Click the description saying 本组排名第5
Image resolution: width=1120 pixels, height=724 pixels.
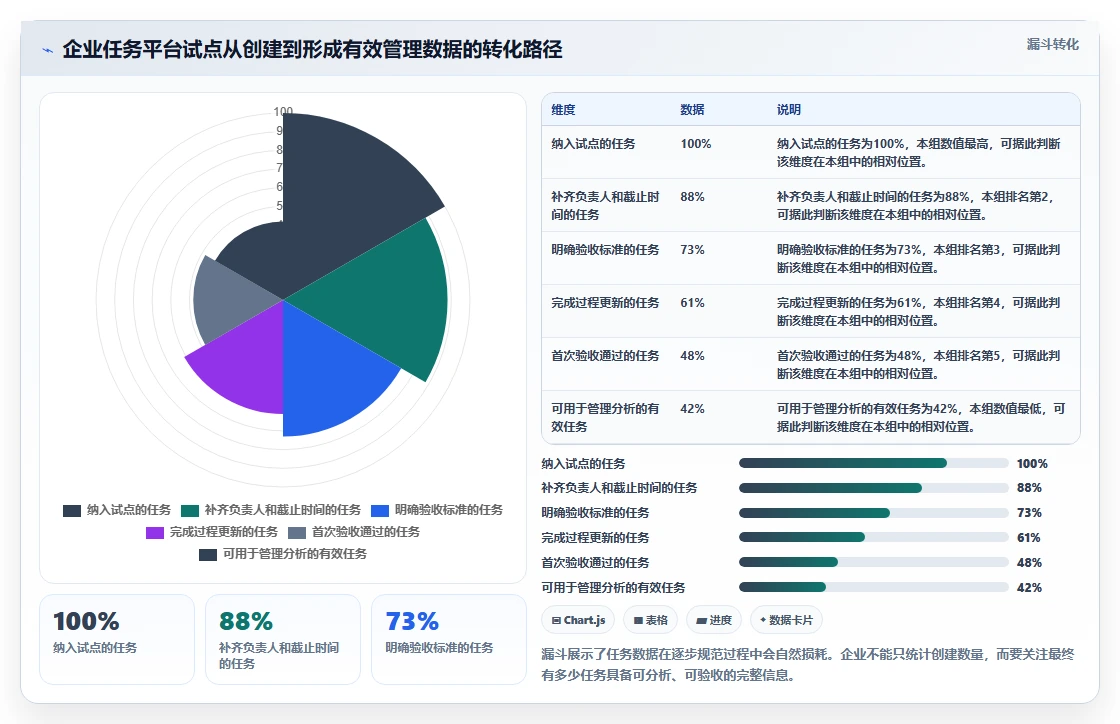tap(919, 363)
